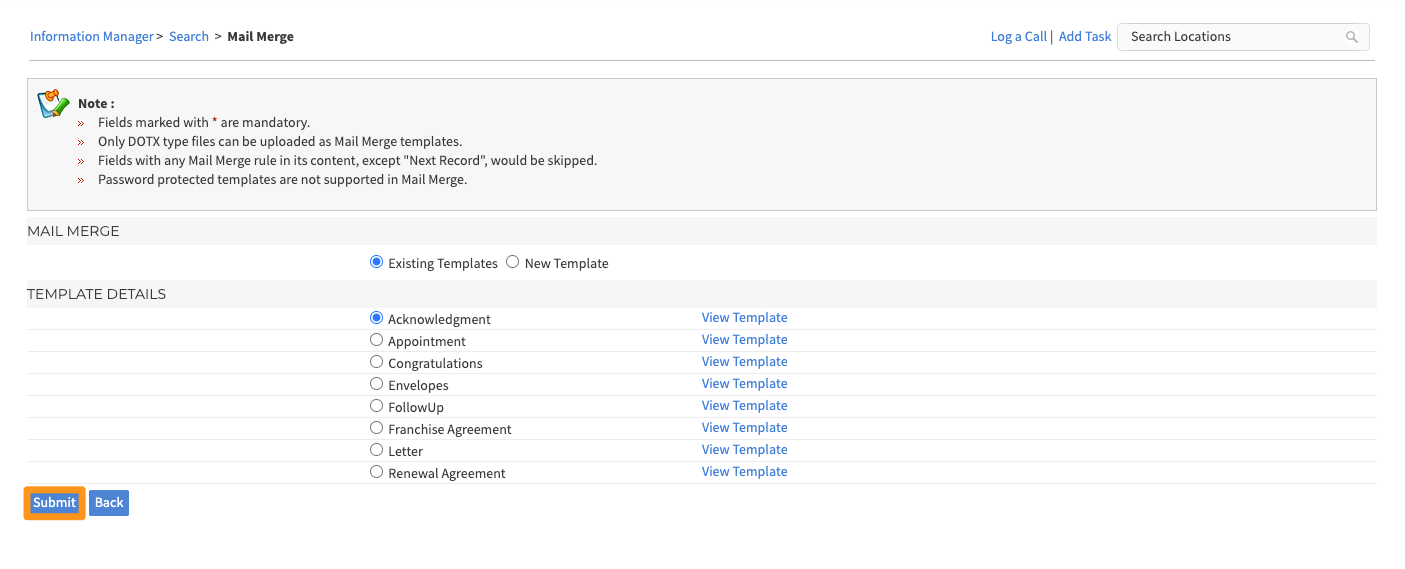Click the note pushpin icon
The image size is (1405, 569).
[53, 104]
